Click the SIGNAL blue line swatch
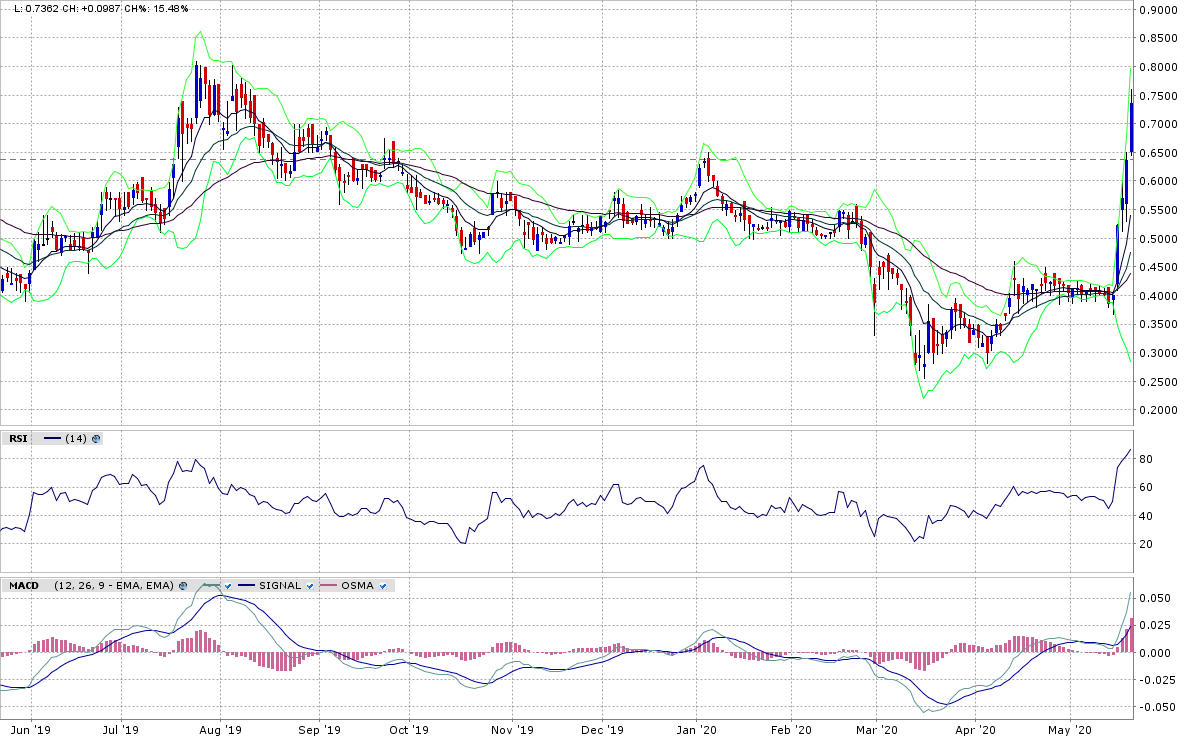Viewport: 1186px width, 744px height. pos(246,586)
